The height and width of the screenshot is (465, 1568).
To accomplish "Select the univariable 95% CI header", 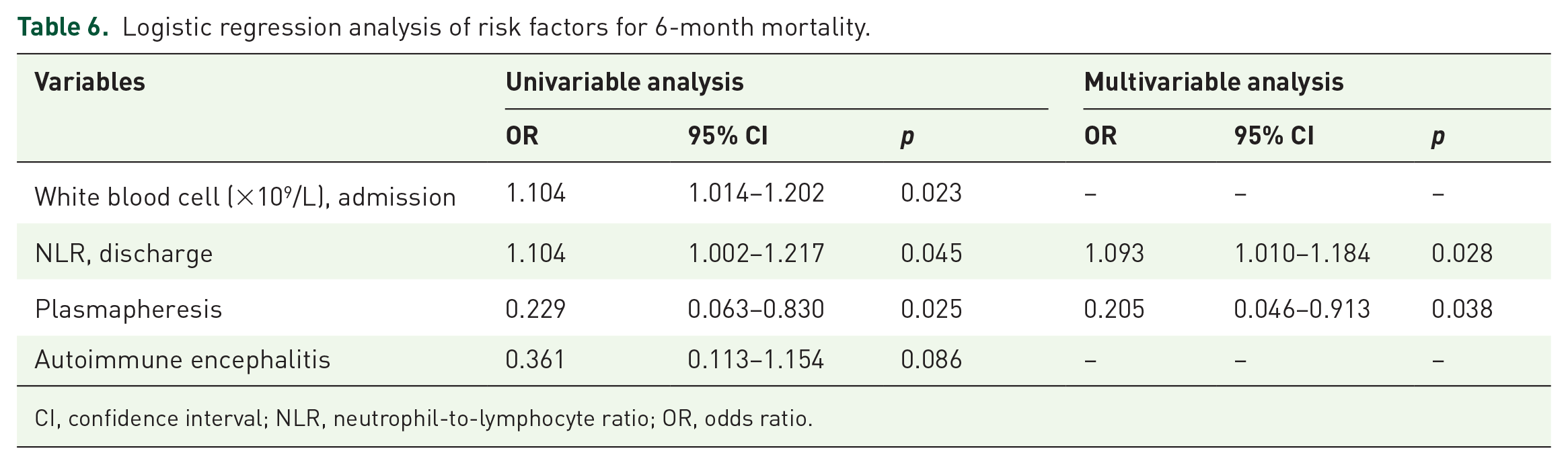I will click(727, 136).
